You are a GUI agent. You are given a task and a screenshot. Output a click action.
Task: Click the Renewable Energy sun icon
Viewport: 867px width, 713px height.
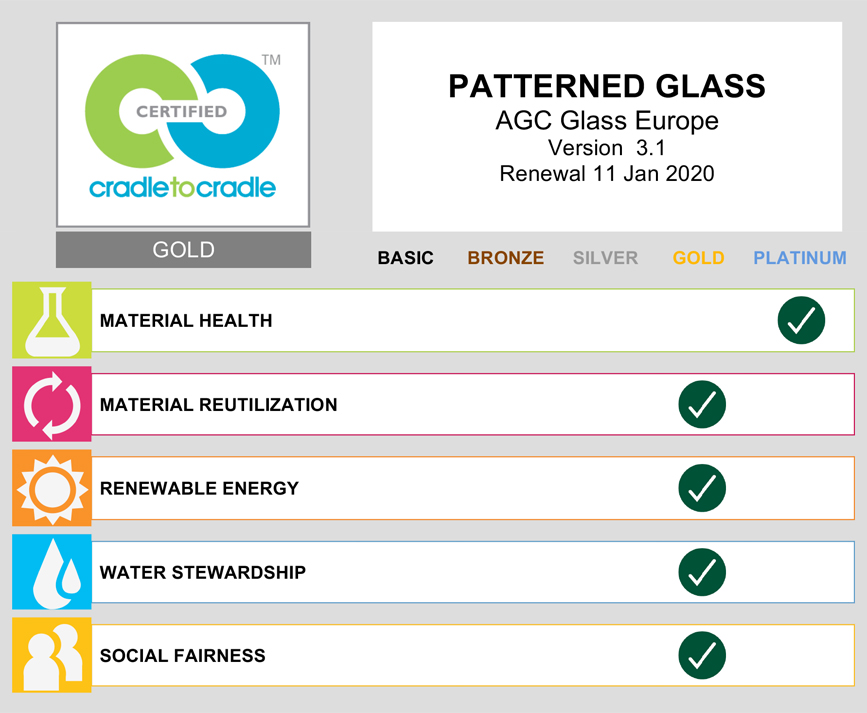coord(52,488)
